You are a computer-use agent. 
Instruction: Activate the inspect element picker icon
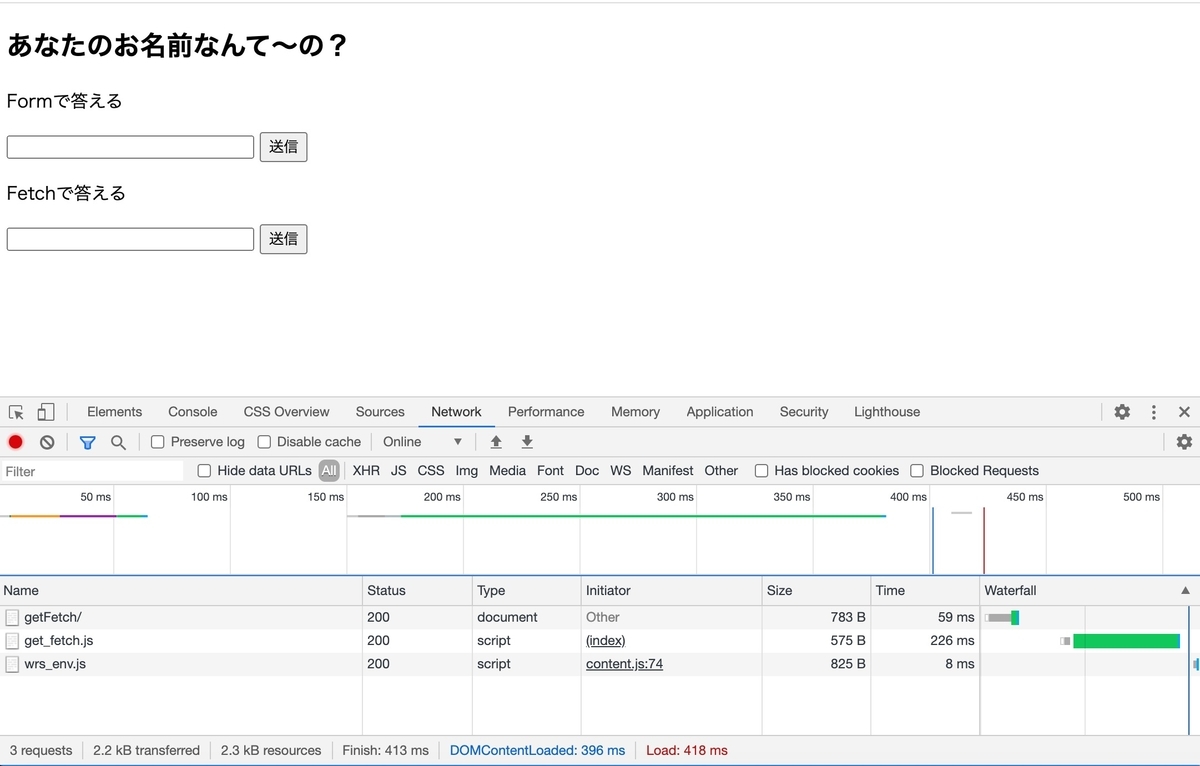coord(16,412)
